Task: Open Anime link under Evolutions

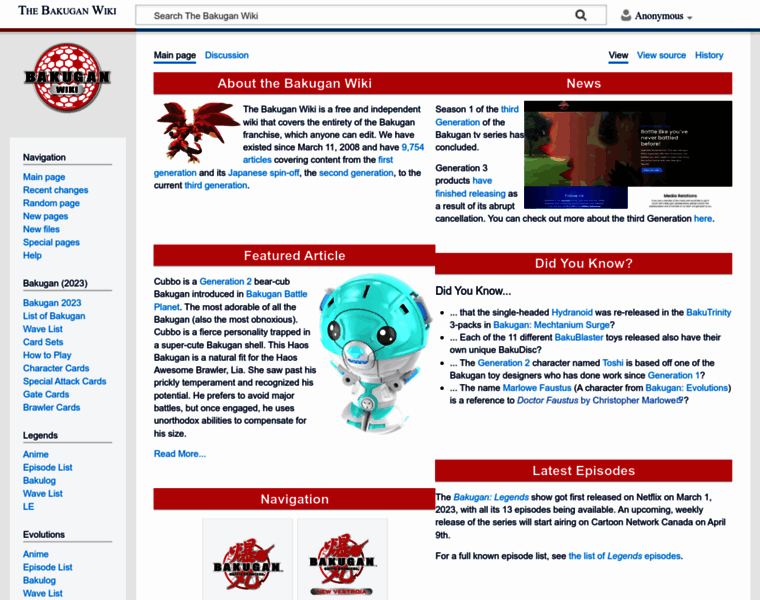Action: point(35,554)
